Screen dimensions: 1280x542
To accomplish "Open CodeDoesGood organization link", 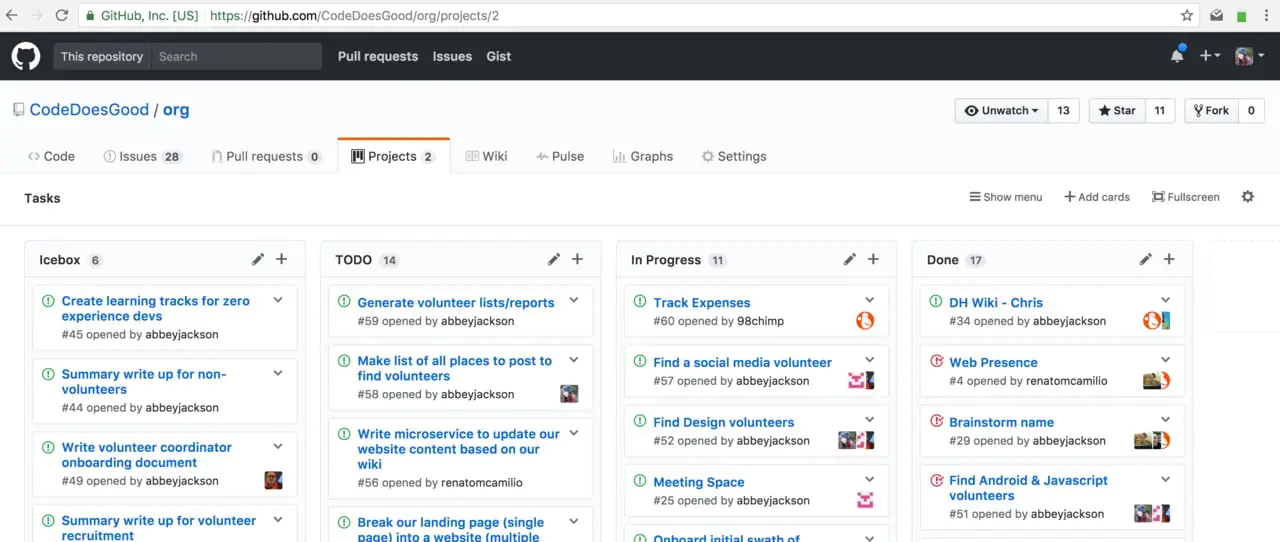I will tap(89, 110).
